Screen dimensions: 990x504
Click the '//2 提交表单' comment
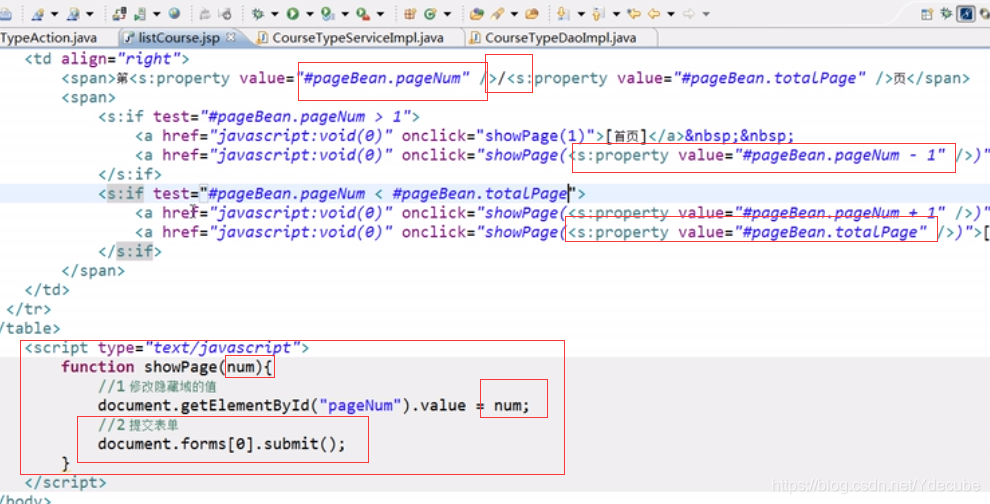138,425
